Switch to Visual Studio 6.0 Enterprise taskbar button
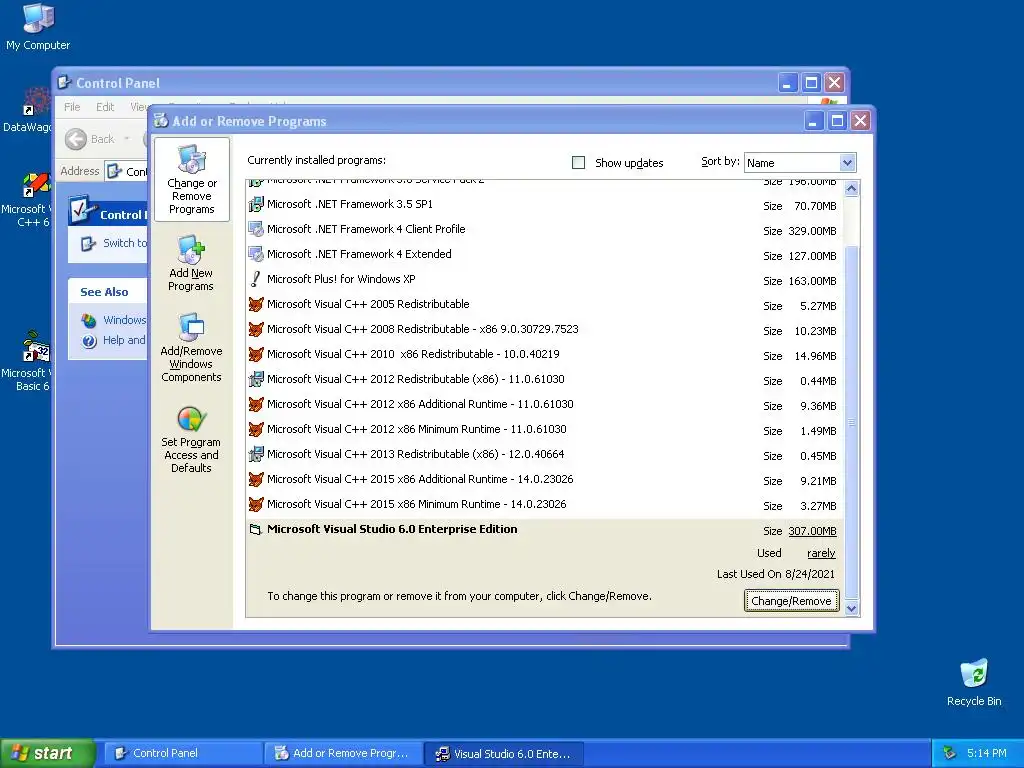This screenshot has height=768, width=1024. (504, 753)
